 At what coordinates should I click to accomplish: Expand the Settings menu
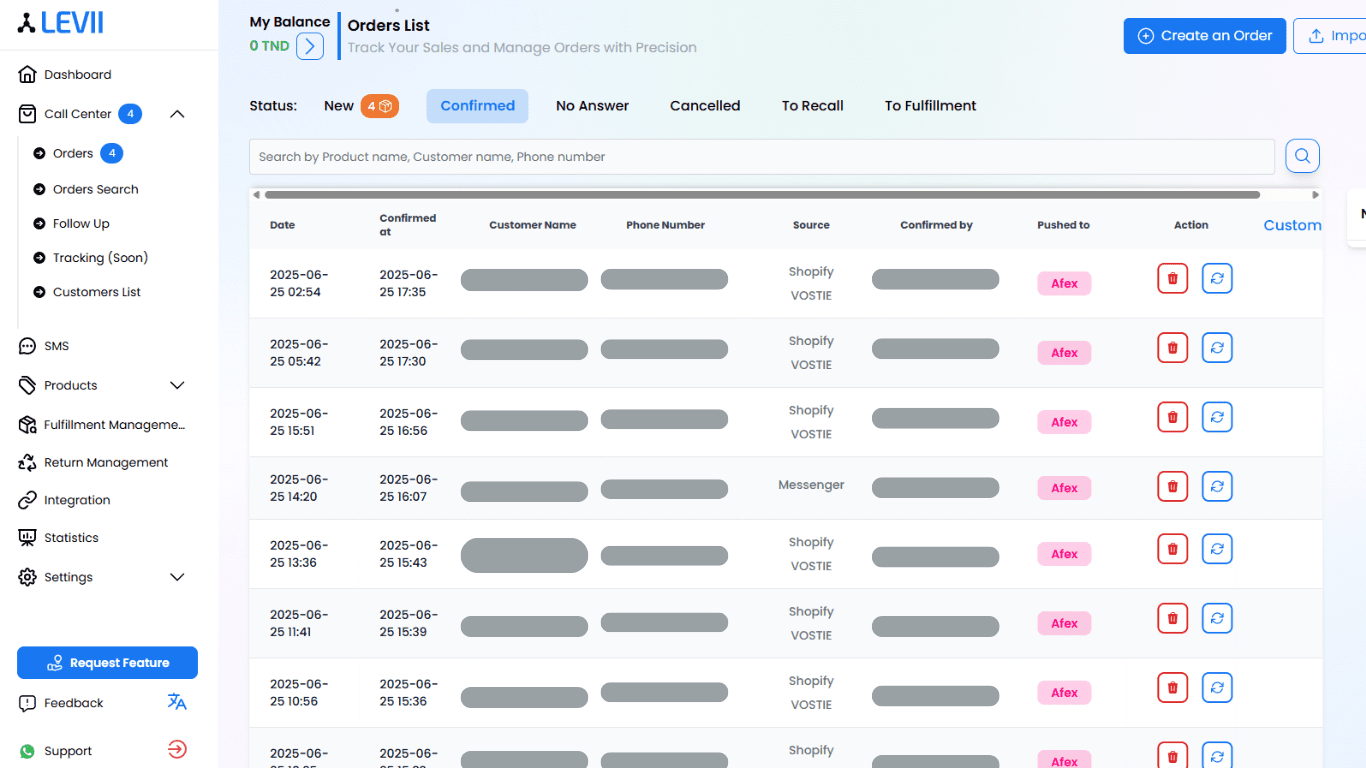(x=177, y=577)
